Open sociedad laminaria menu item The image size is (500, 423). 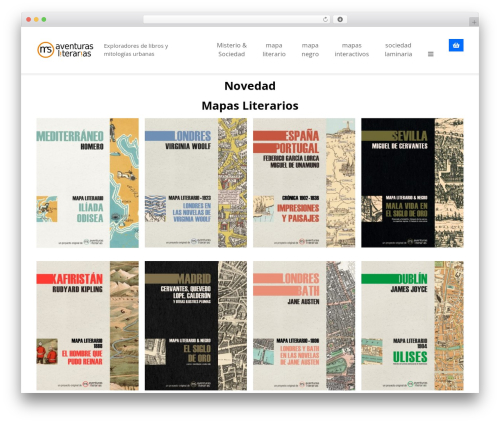click(398, 50)
